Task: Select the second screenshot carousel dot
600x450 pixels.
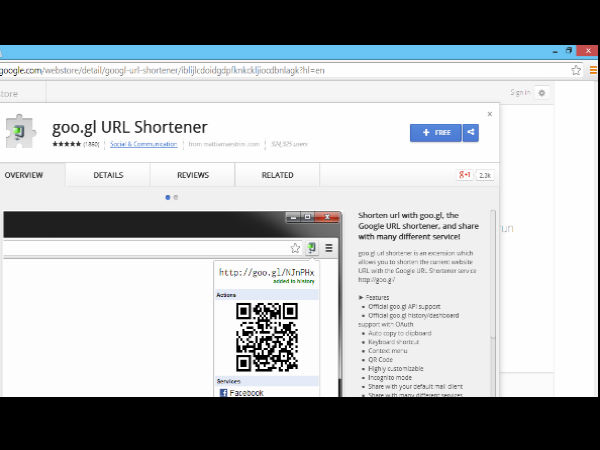Action: (176, 197)
